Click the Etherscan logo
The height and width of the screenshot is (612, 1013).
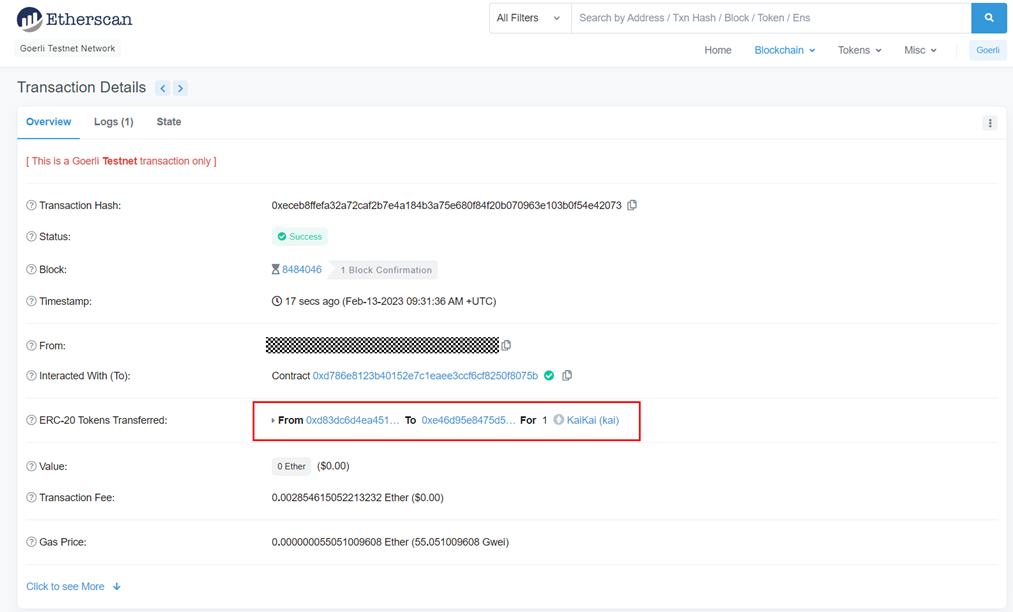[74, 19]
